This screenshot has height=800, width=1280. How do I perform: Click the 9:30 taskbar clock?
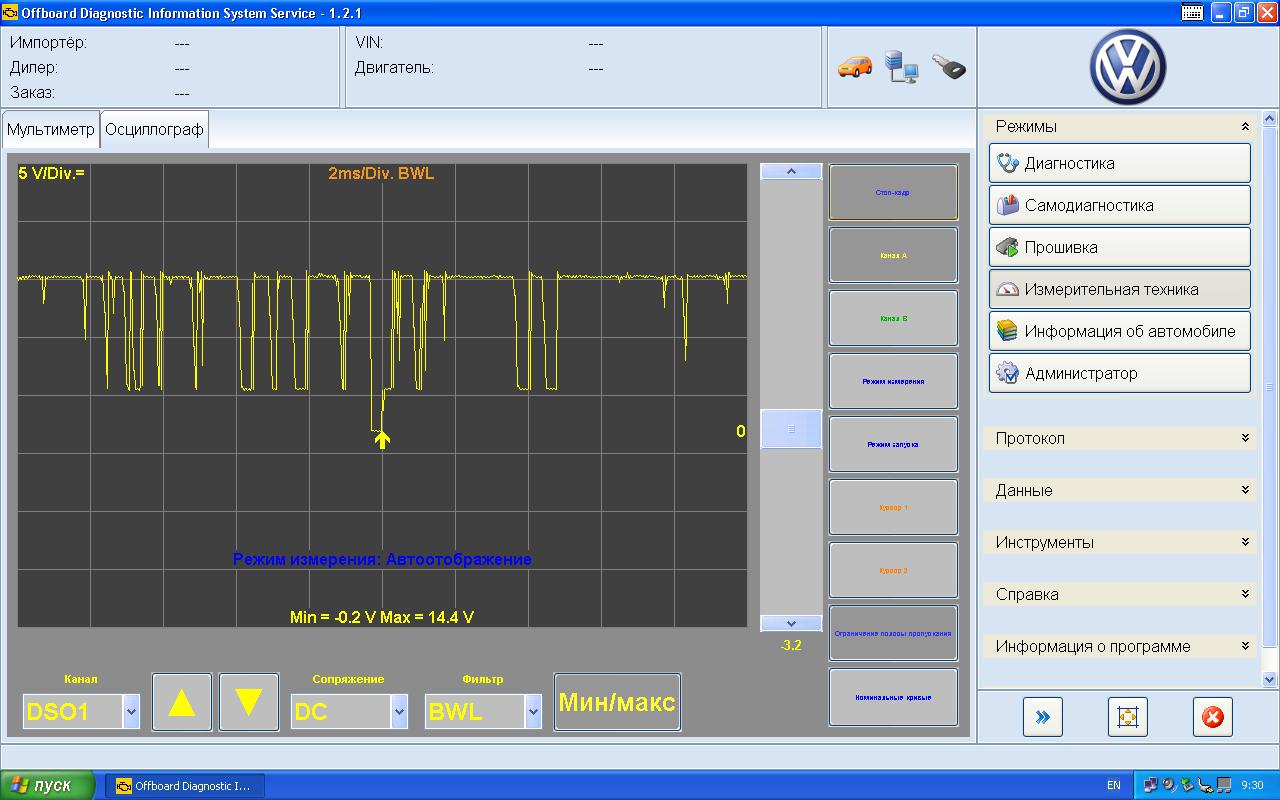coord(1252,785)
